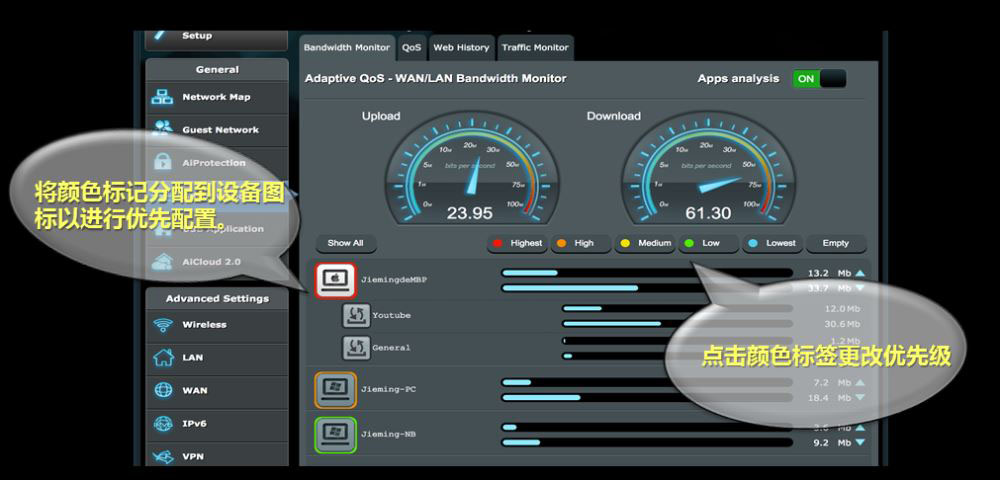This screenshot has width=1000, height=480.
Task: Click the AiCloud 2.0 menu item
Action: point(217,262)
